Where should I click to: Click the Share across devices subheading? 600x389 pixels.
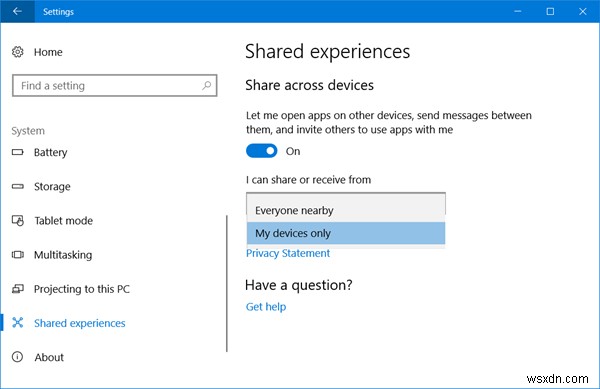pos(310,85)
